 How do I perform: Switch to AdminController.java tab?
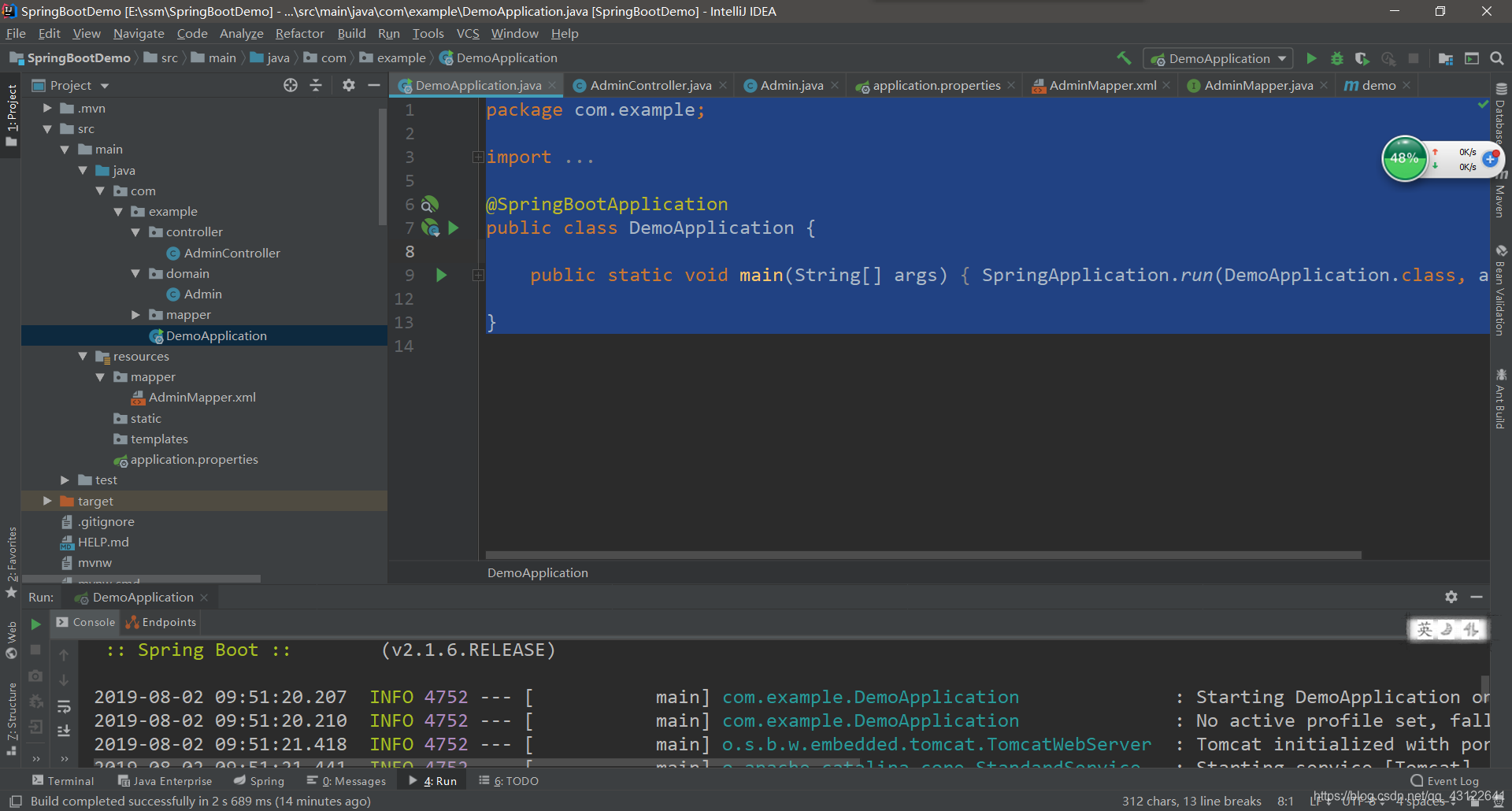click(650, 85)
